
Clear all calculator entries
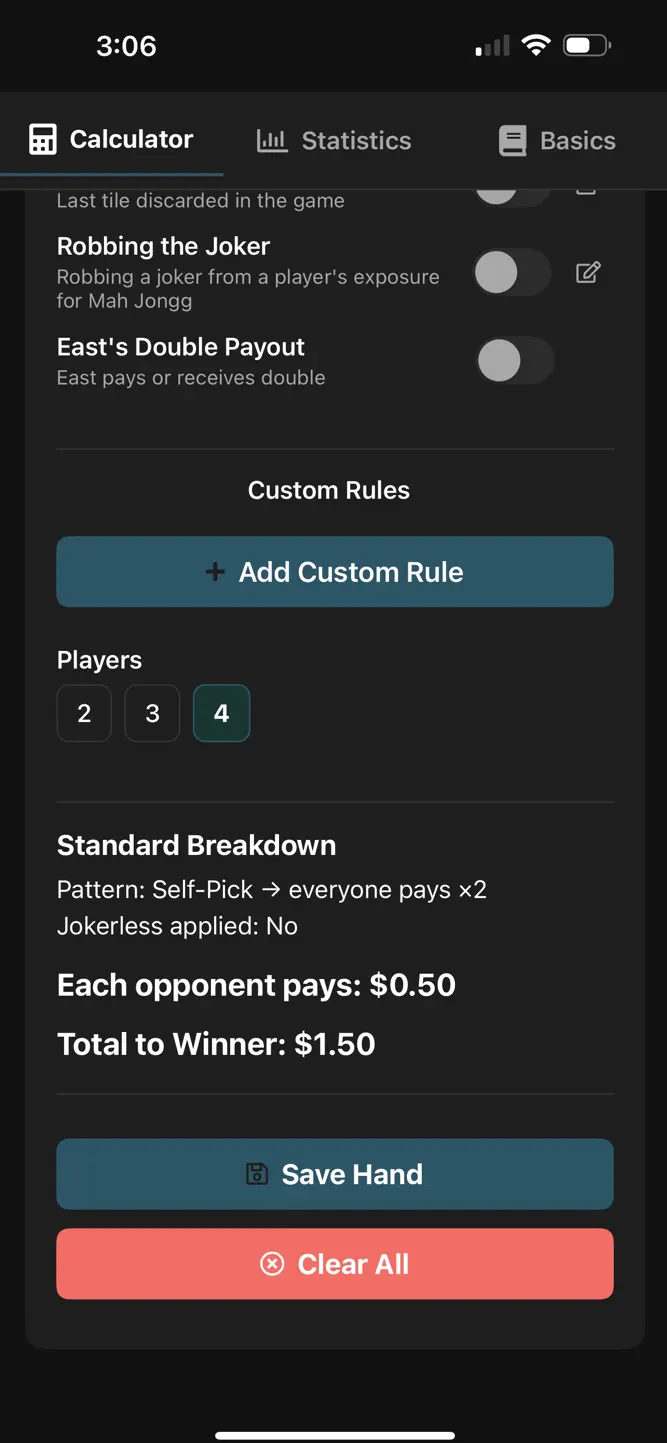[x=335, y=1264]
